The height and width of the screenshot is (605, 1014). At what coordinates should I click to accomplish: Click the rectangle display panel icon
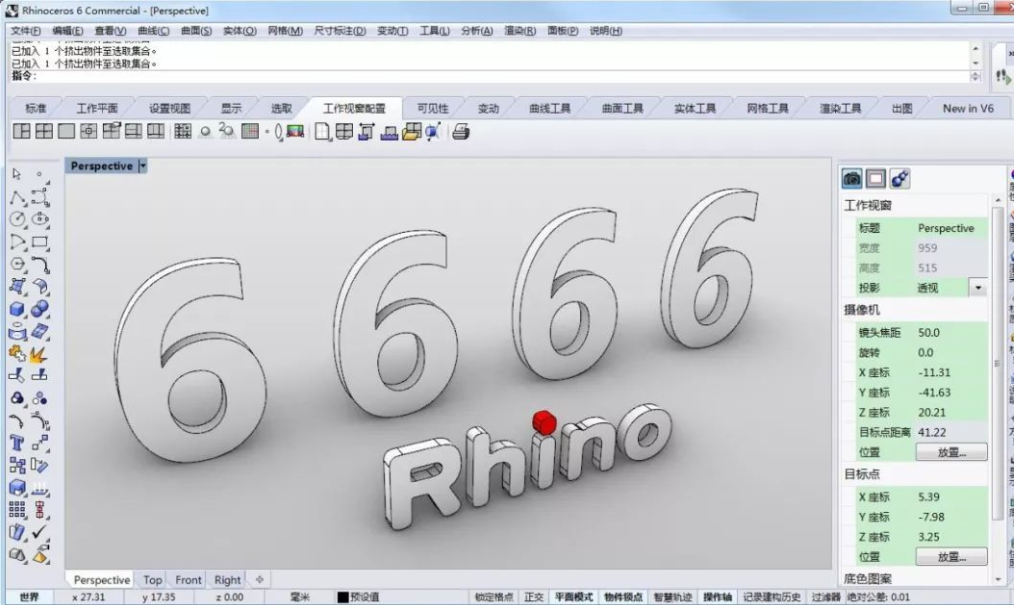(x=876, y=178)
